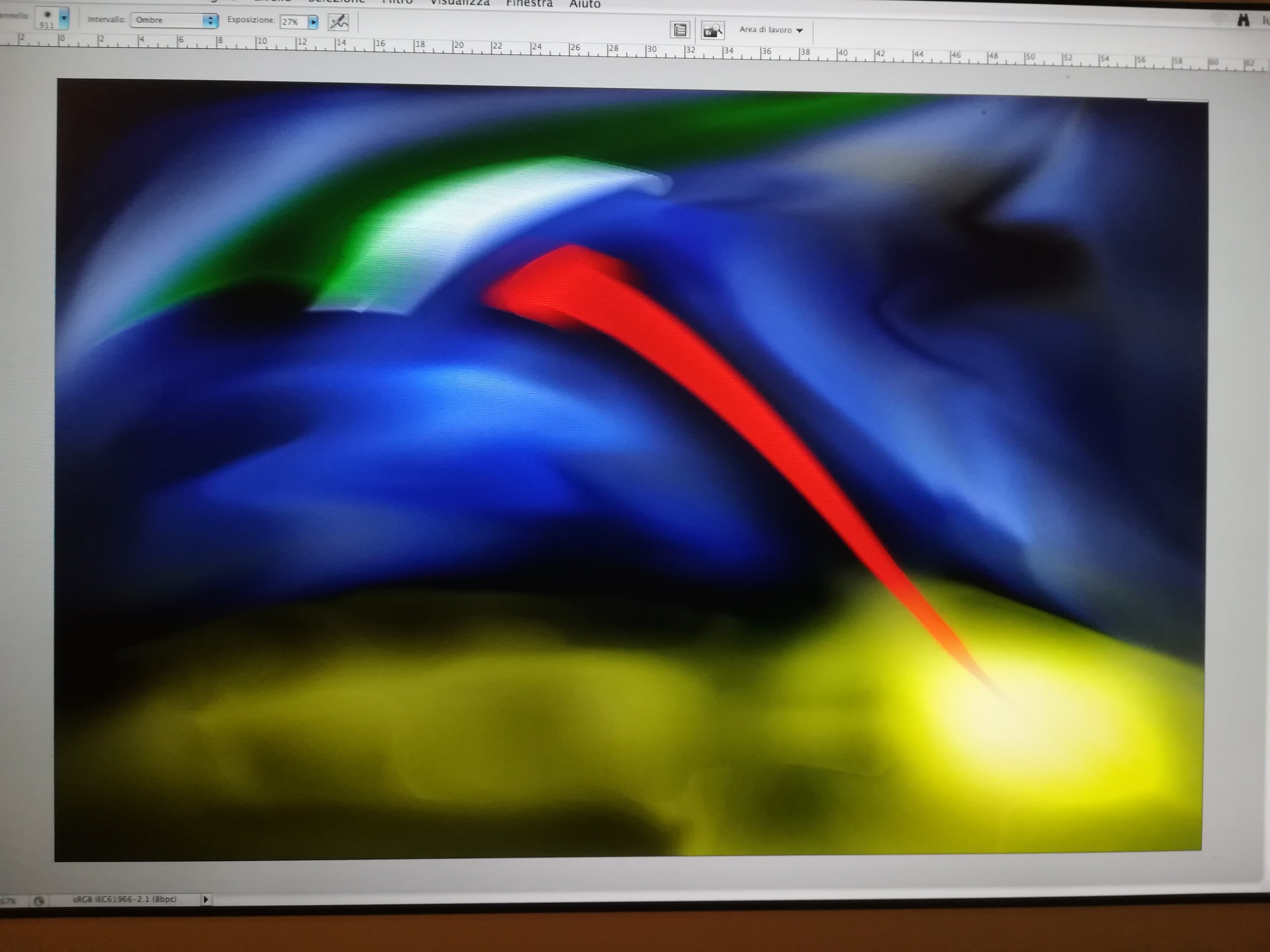Open Adobe Bridge with the folder-magnifier icon

point(713,31)
